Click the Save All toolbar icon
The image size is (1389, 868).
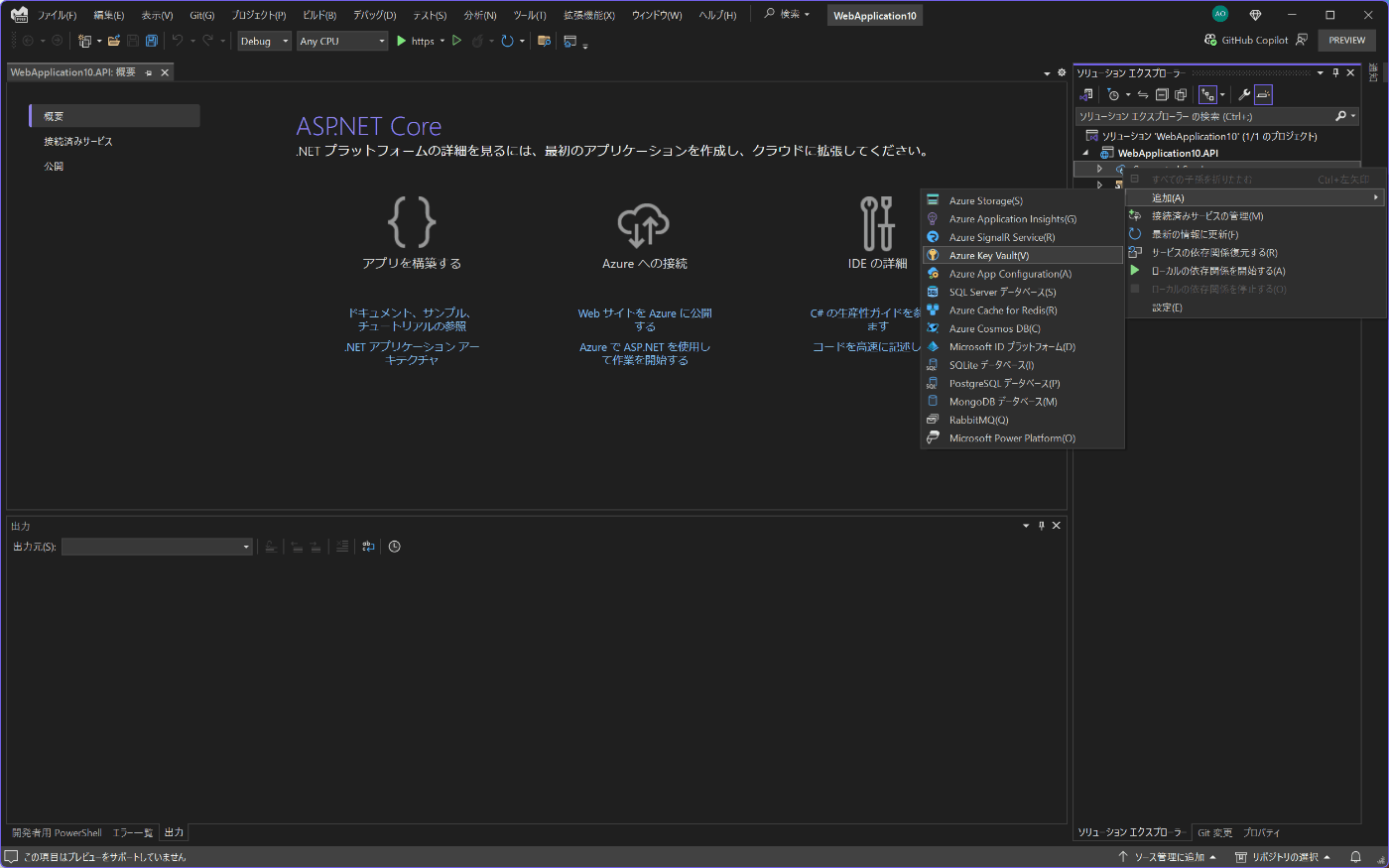(x=152, y=41)
